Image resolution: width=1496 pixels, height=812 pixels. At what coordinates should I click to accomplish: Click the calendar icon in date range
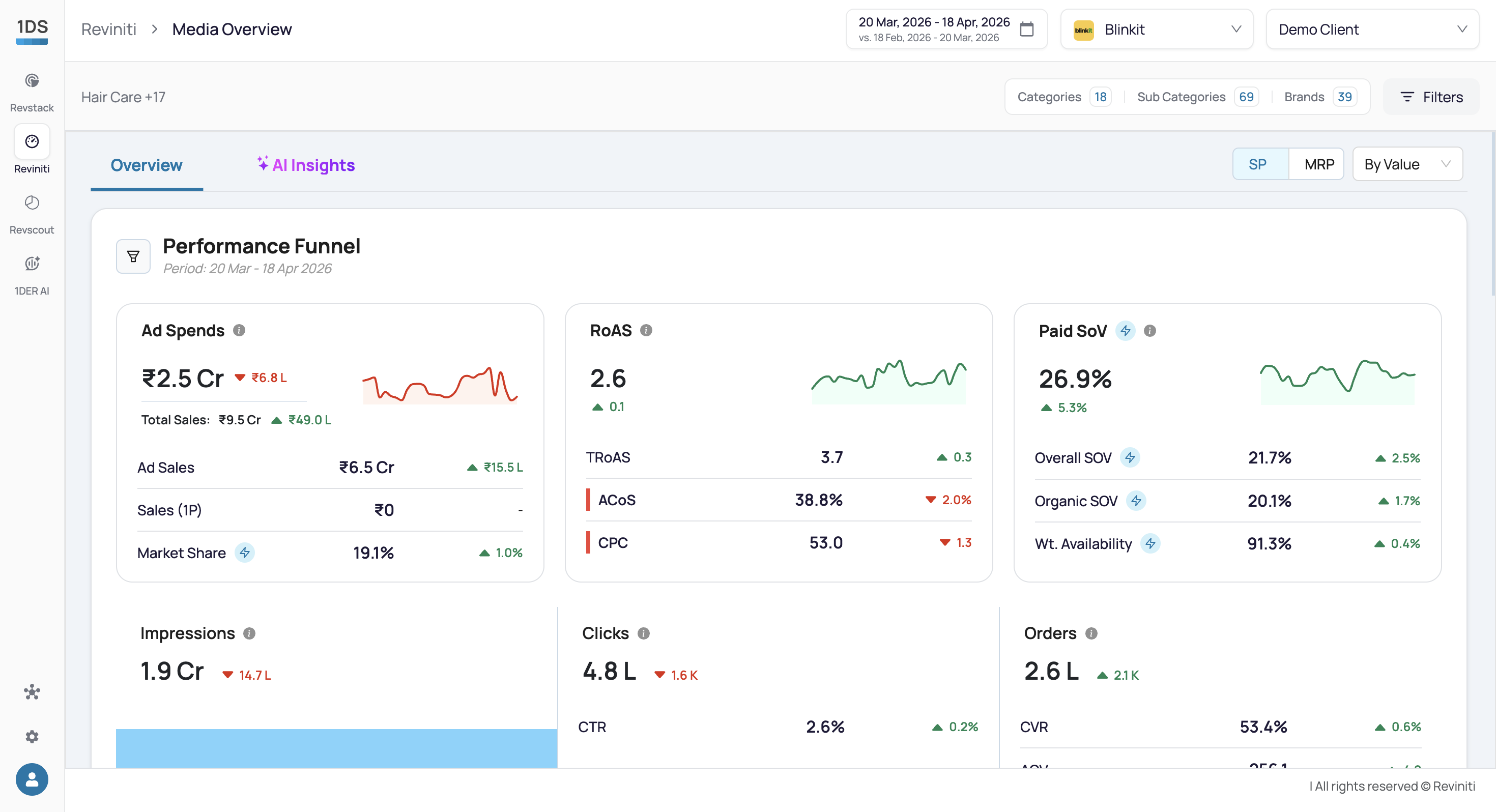(x=1026, y=29)
